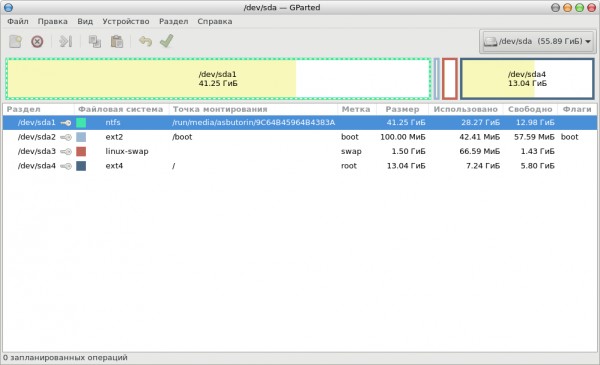This screenshot has height=365, width=600.
Task: Click the Файловая система column header
Action: [x=121, y=109]
